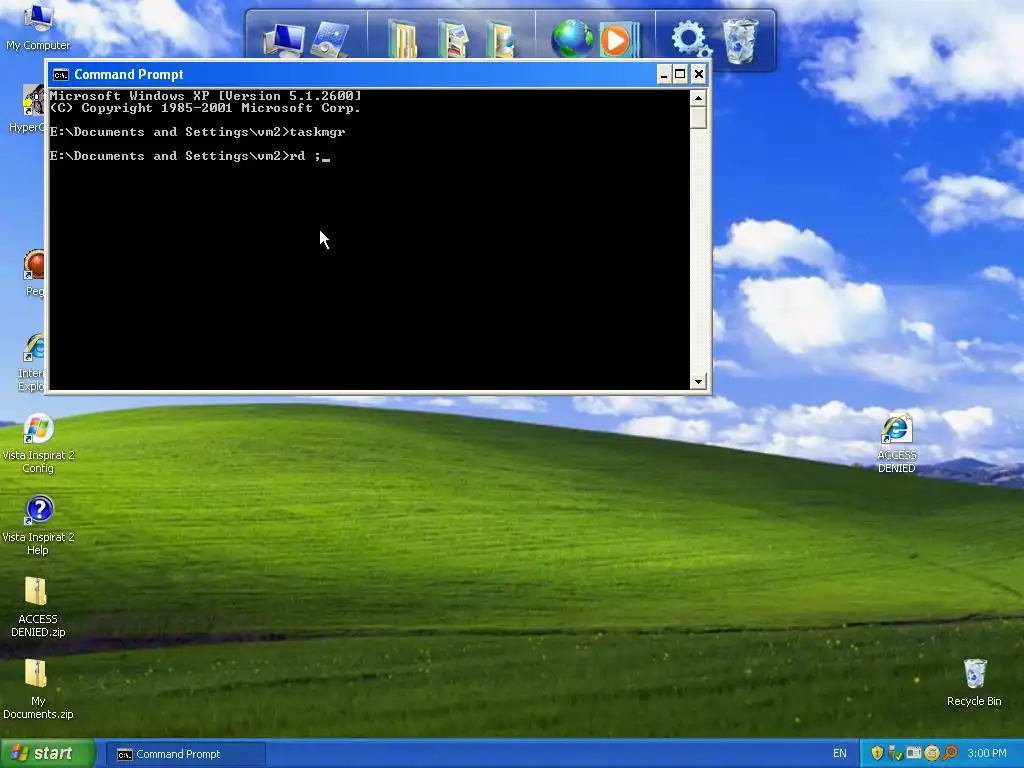Viewport: 1024px width, 768px height.
Task: Open the Start menu
Action: (x=48, y=753)
